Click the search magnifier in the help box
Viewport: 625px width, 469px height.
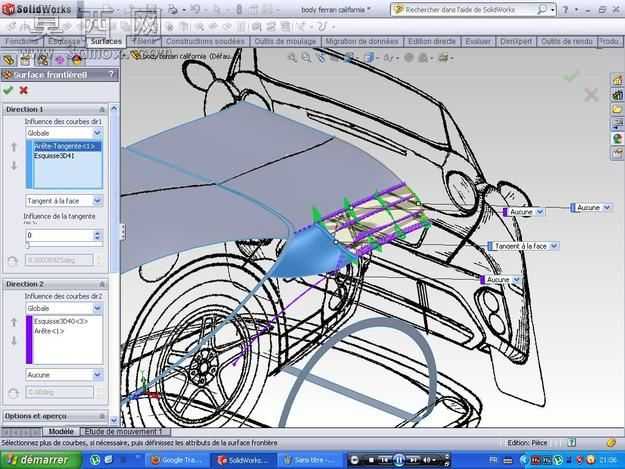tap(542, 10)
